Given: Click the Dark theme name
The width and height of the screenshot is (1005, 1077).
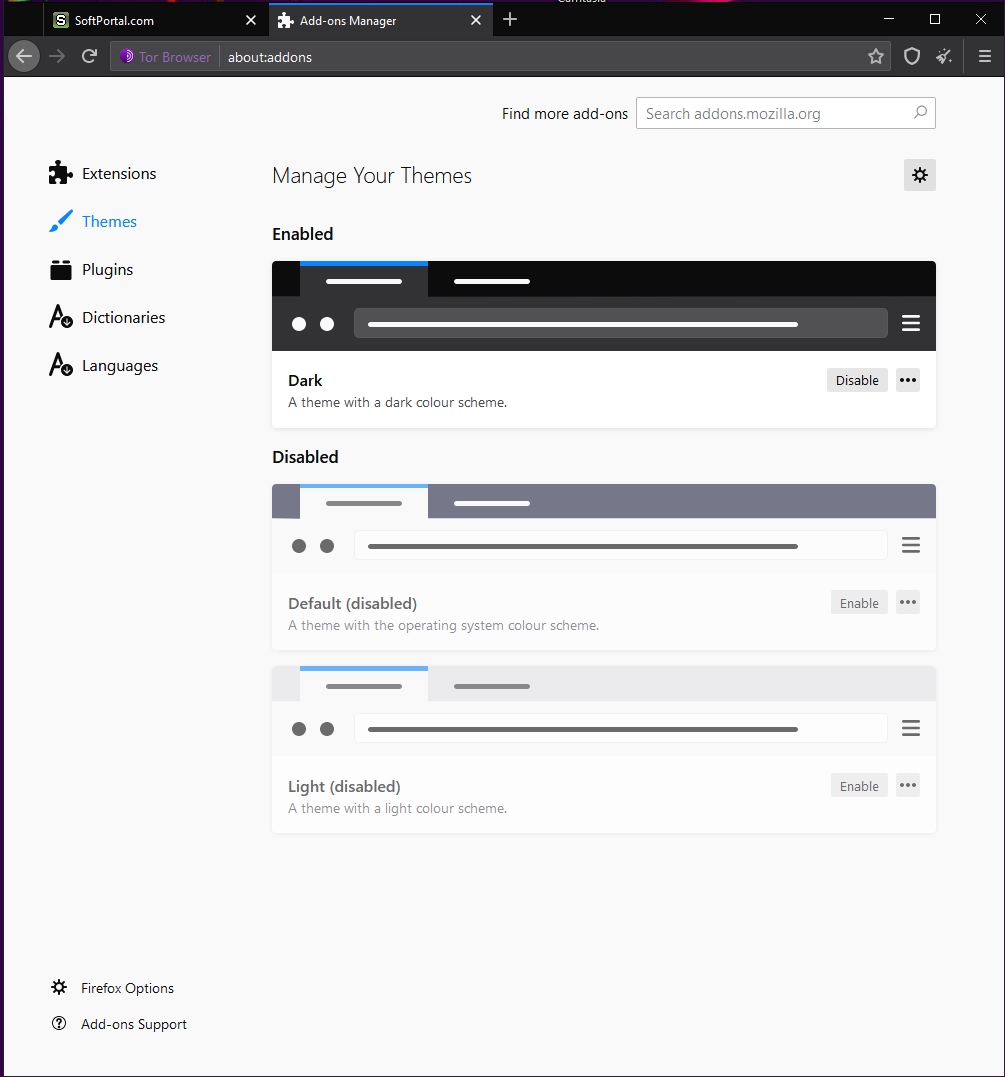Looking at the screenshot, I should (x=305, y=381).
